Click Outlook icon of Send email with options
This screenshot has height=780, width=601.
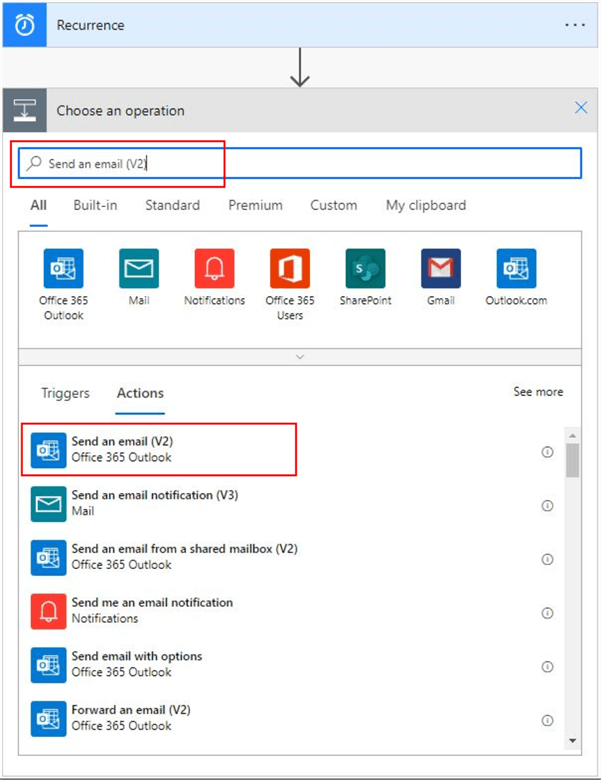(x=48, y=665)
